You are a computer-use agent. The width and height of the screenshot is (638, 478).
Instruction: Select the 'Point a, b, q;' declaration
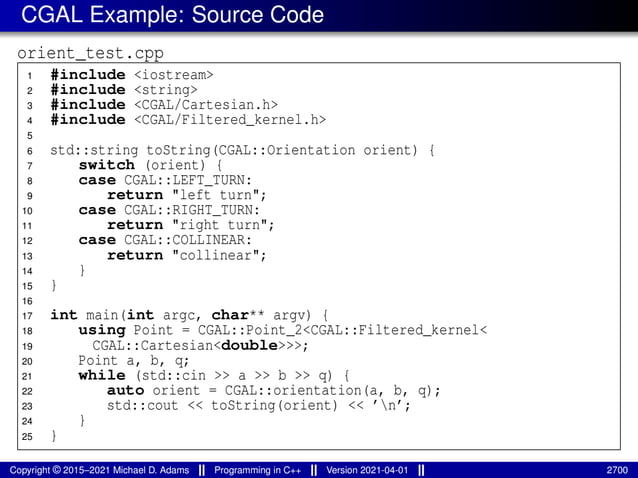tap(134, 360)
